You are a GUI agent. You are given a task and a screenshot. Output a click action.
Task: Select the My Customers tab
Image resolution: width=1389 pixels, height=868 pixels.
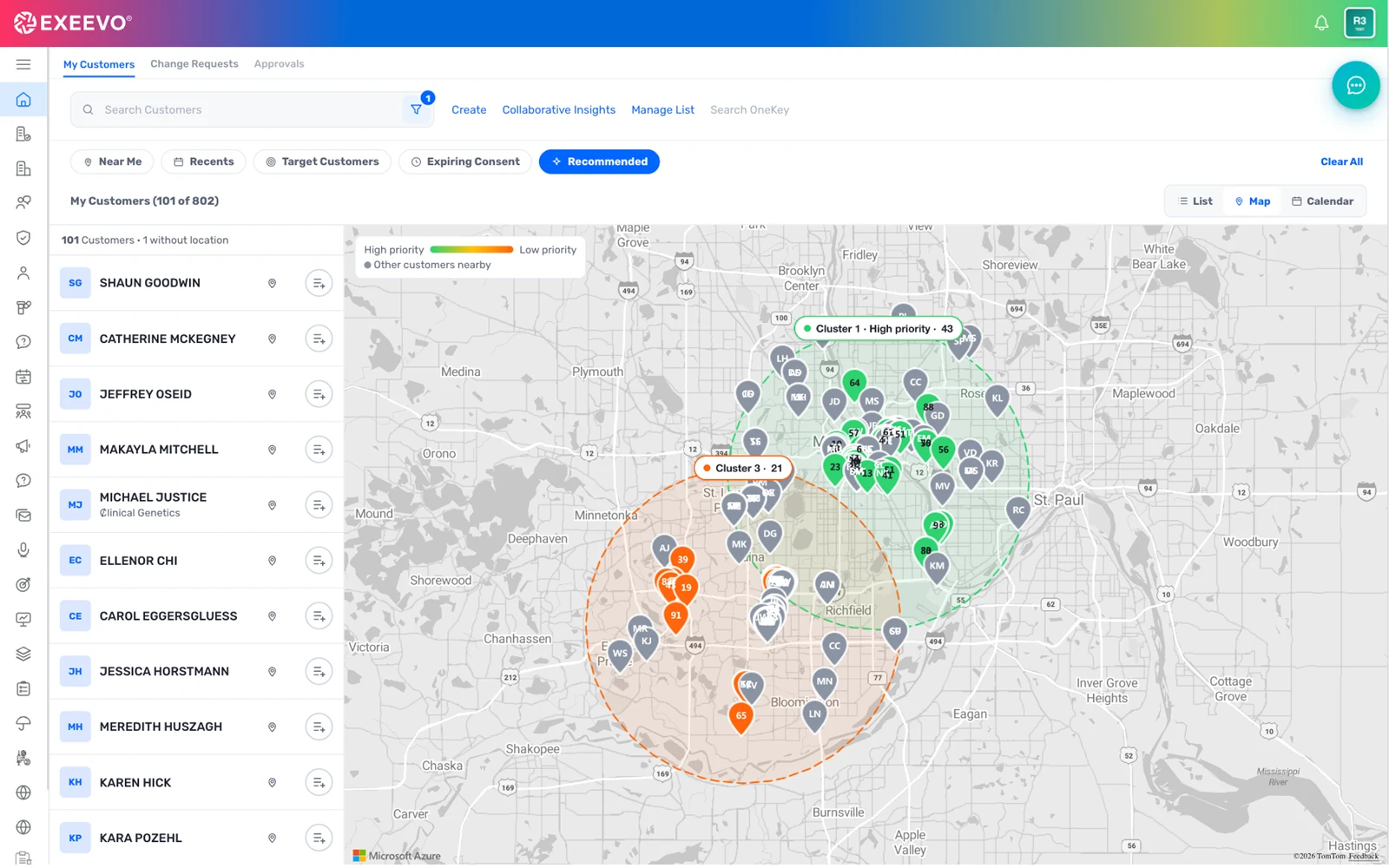pyautogui.click(x=99, y=65)
